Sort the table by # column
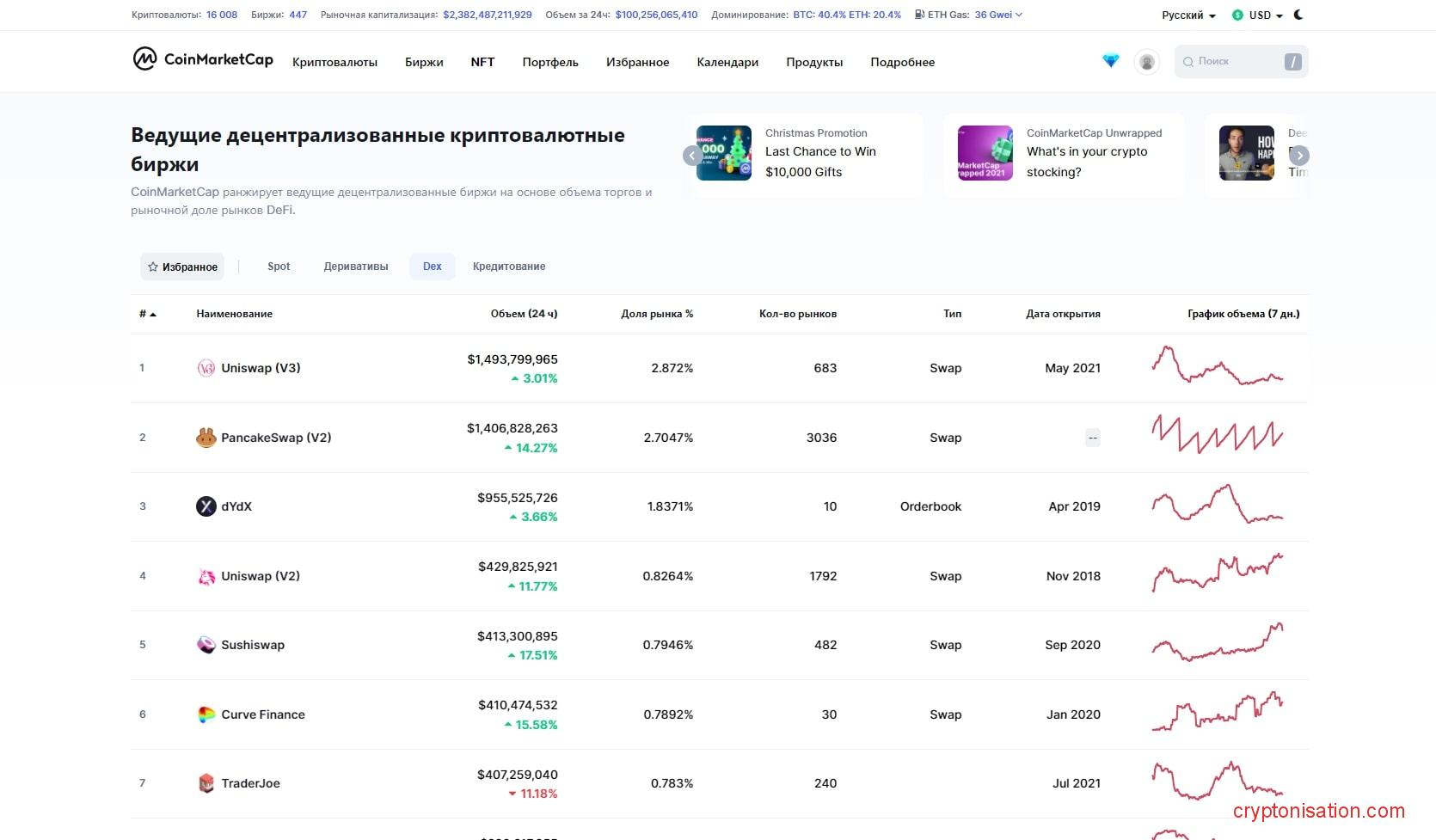Screen dimensions: 1436x840 pyautogui.click(x=147, y=314)
